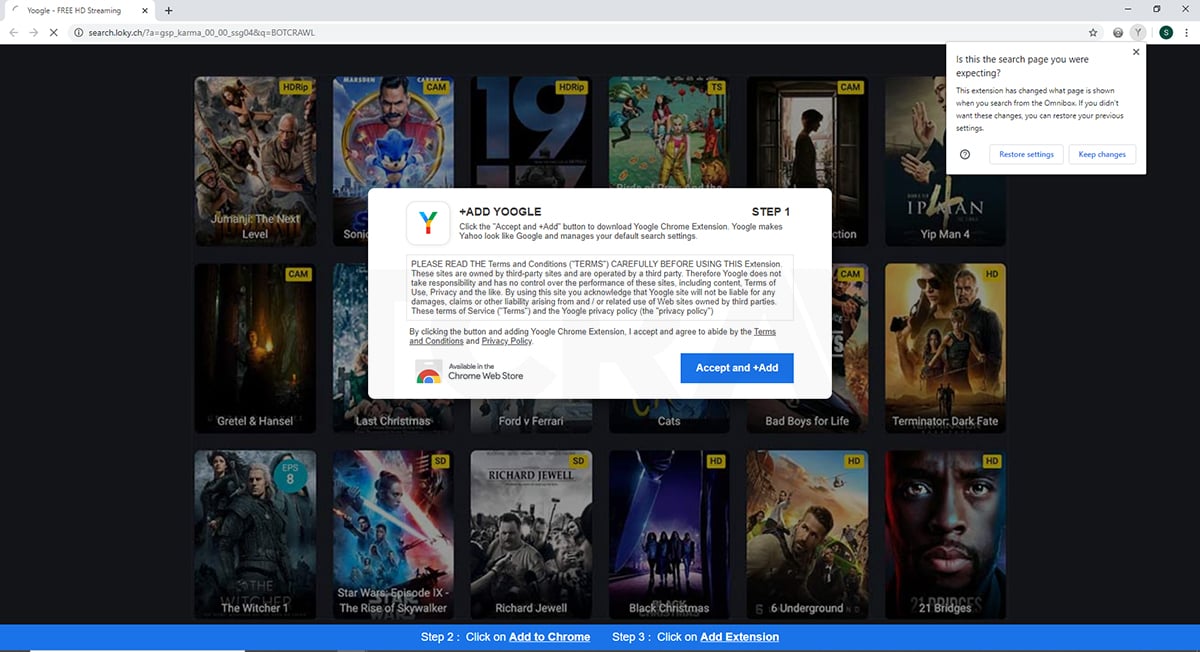
Task: Open the Last Christmas poster
Action: coord(393,415)
